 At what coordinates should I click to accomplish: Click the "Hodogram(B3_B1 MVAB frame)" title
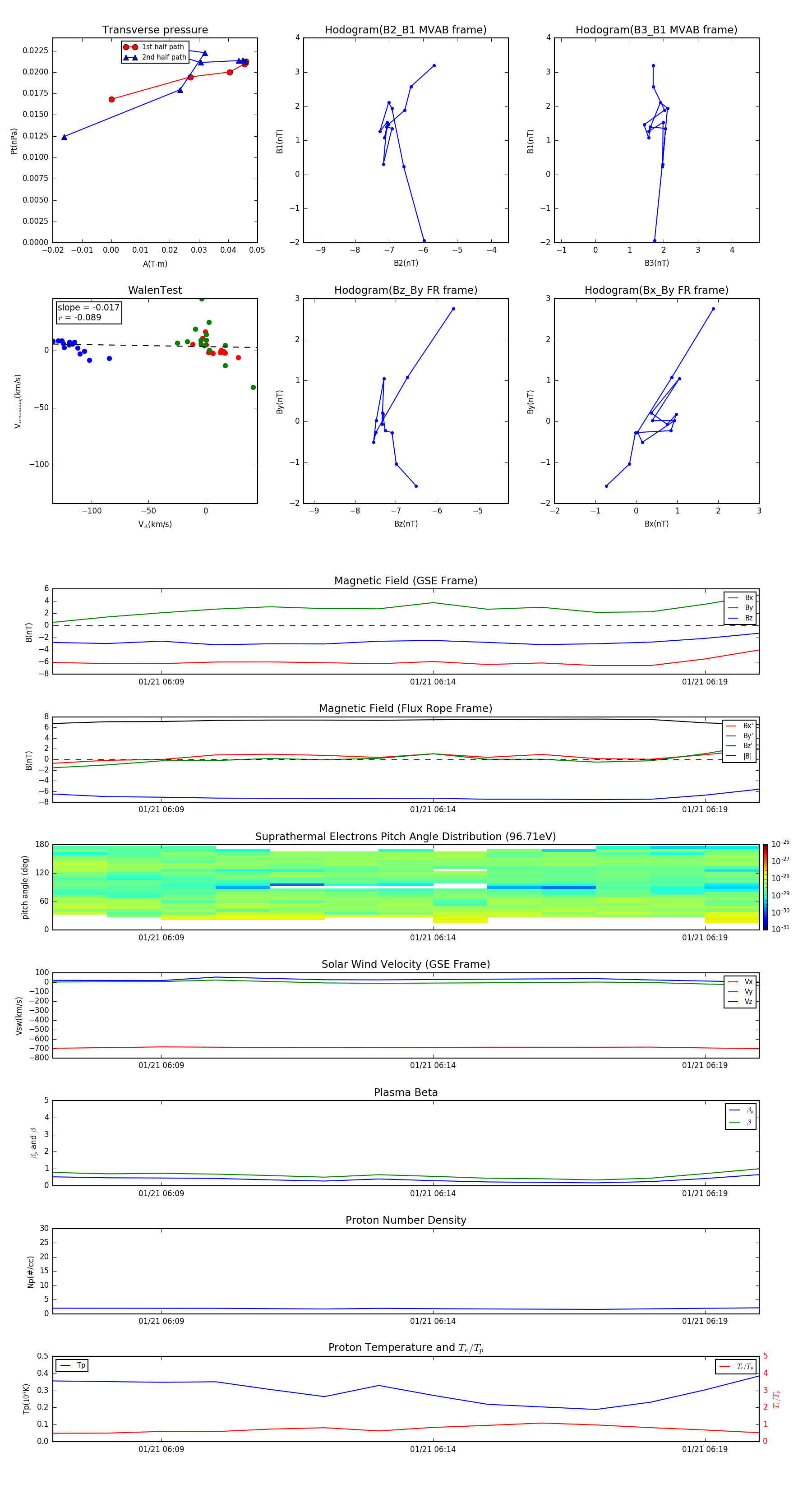point(656,30)
